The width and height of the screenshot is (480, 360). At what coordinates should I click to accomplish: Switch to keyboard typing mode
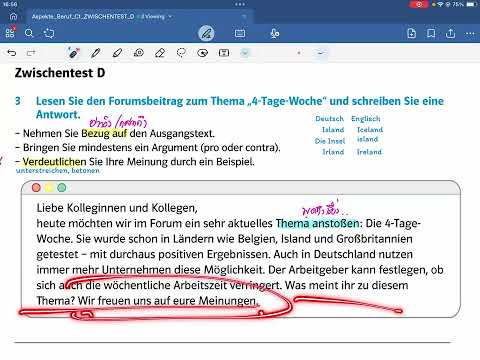(x=240, y=33)
